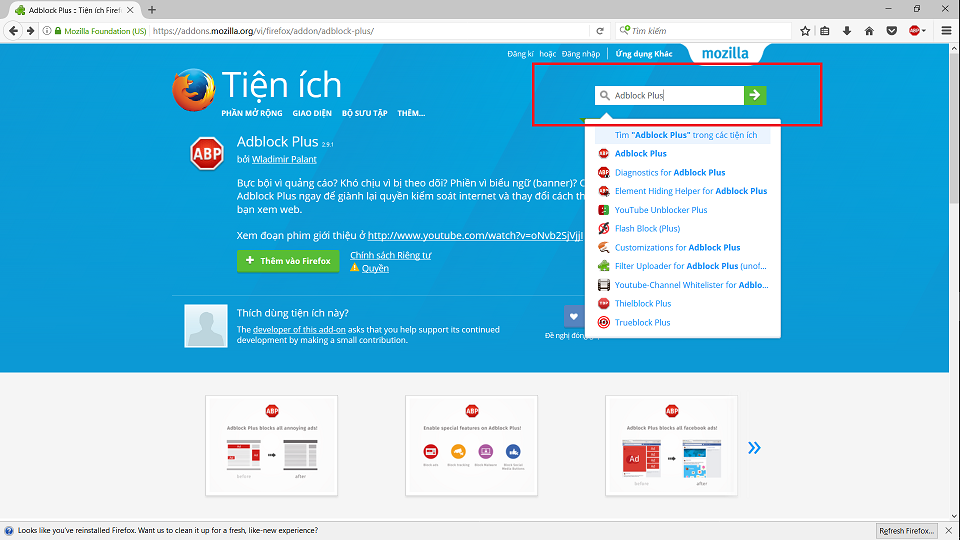Select Customizations for Adblock Plus suggestion
The image size is (960, 540).
[x=683, y=247]
